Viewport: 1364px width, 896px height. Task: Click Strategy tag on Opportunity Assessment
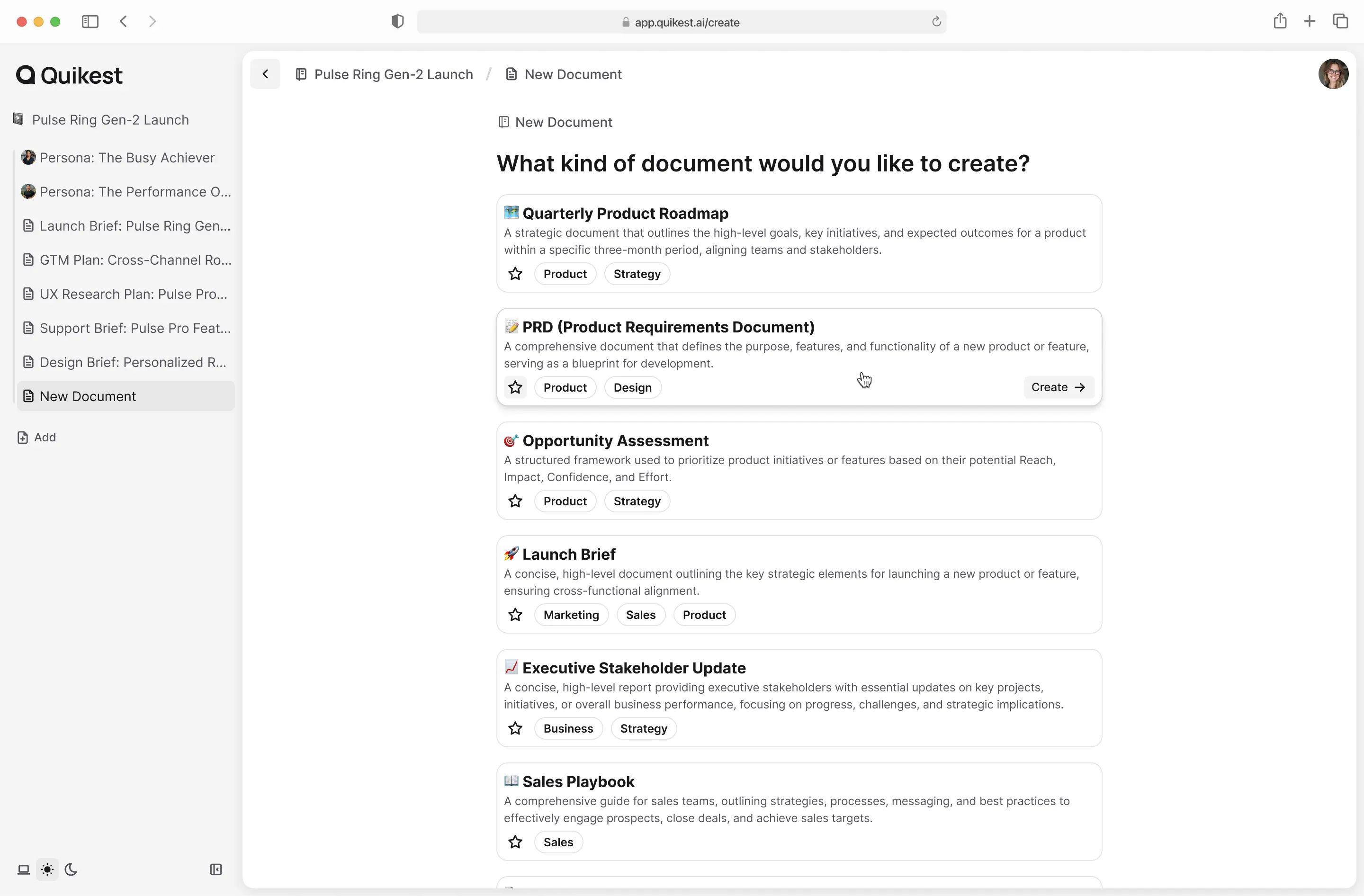pos(637,502)
